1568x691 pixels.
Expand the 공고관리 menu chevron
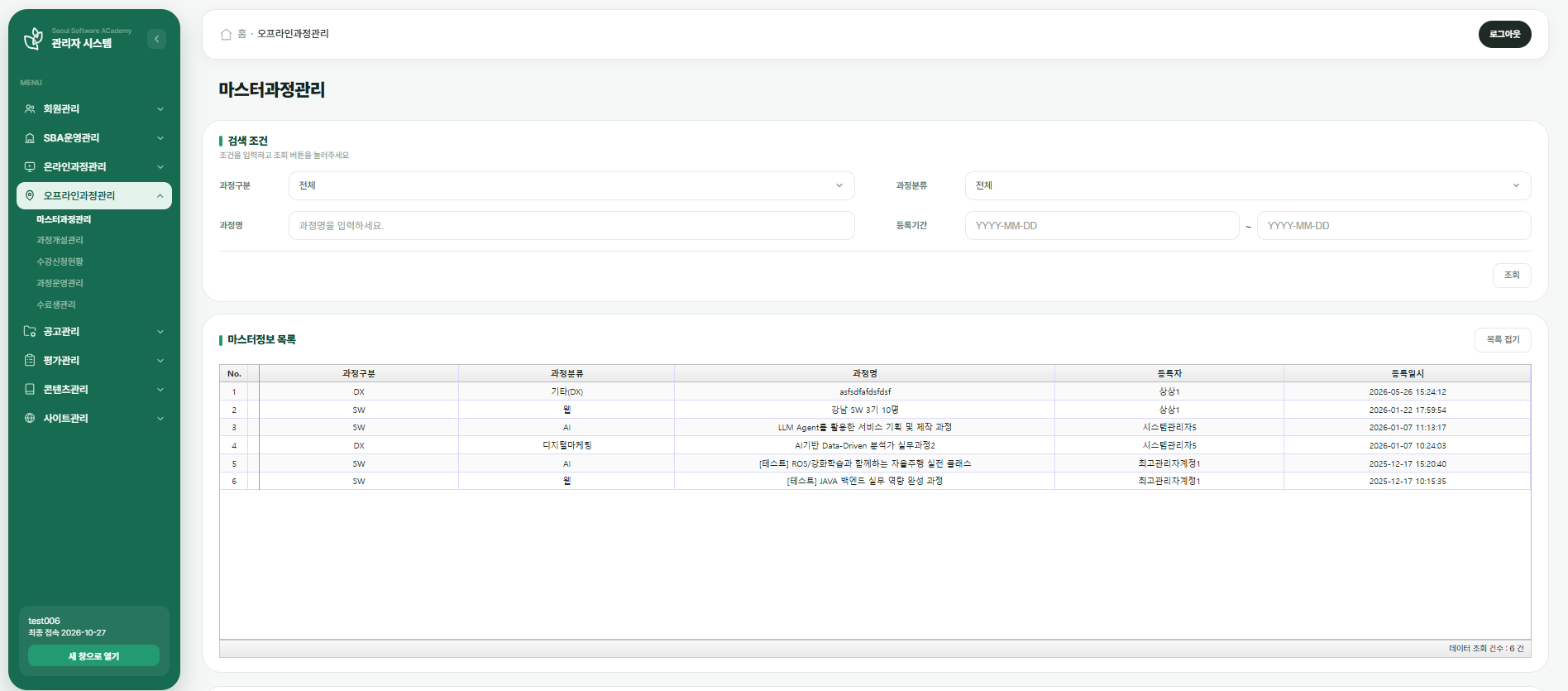pos(160,332)
